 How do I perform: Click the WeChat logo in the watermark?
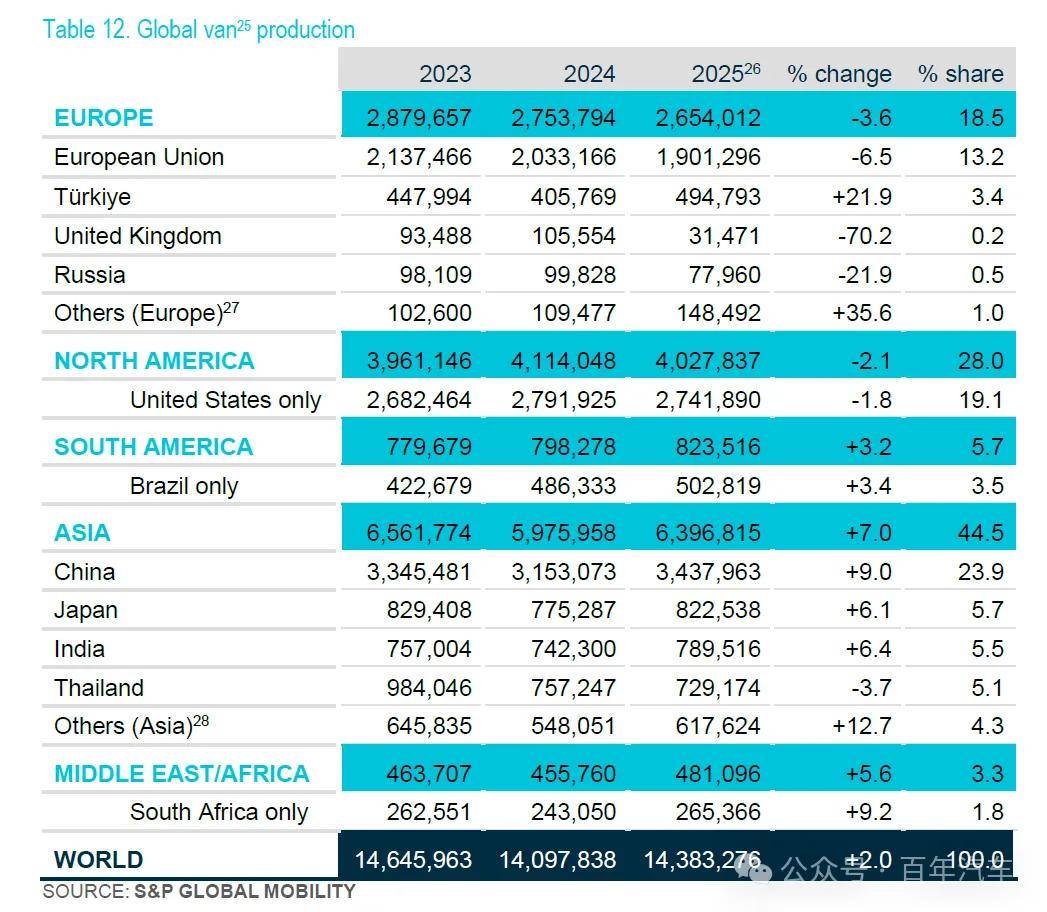point(754,870)
